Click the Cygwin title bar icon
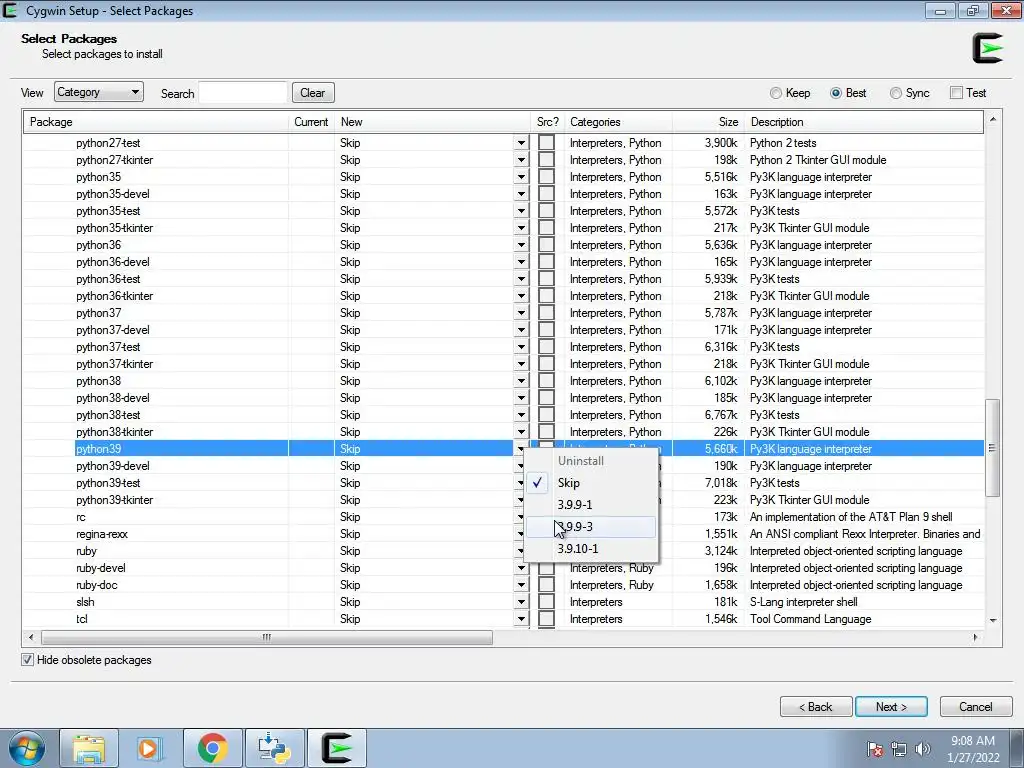This screenshot has height=768, width=1024. 10,10
